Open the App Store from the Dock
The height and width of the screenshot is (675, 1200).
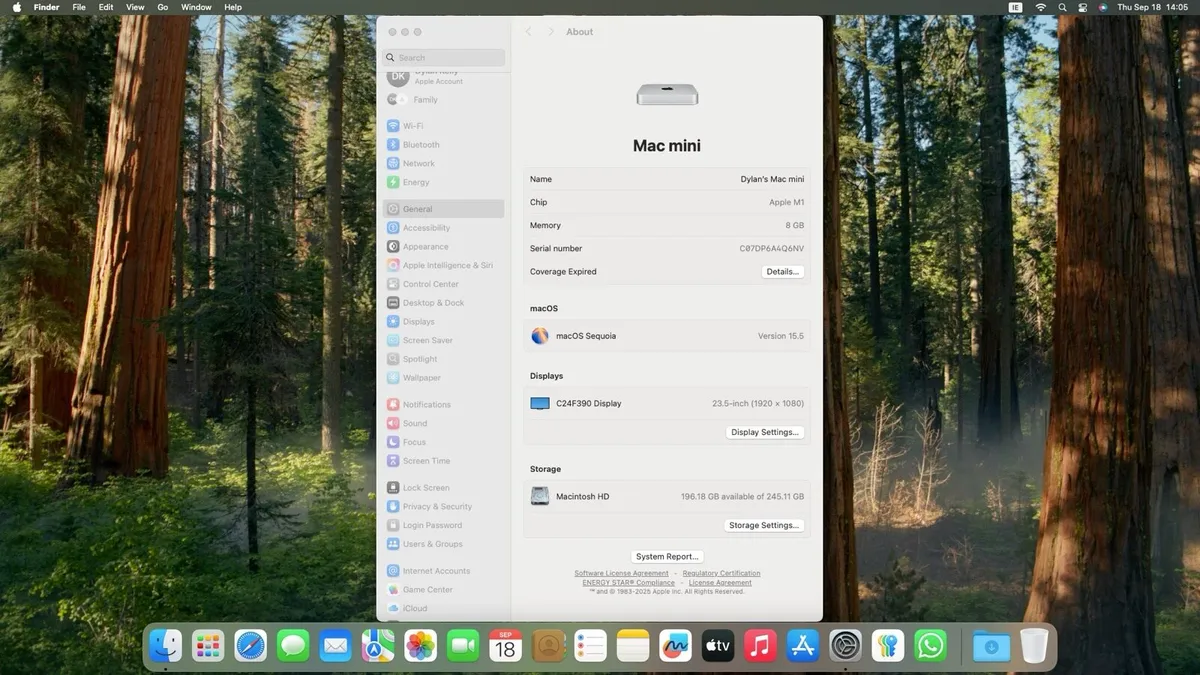coord(803,646)
